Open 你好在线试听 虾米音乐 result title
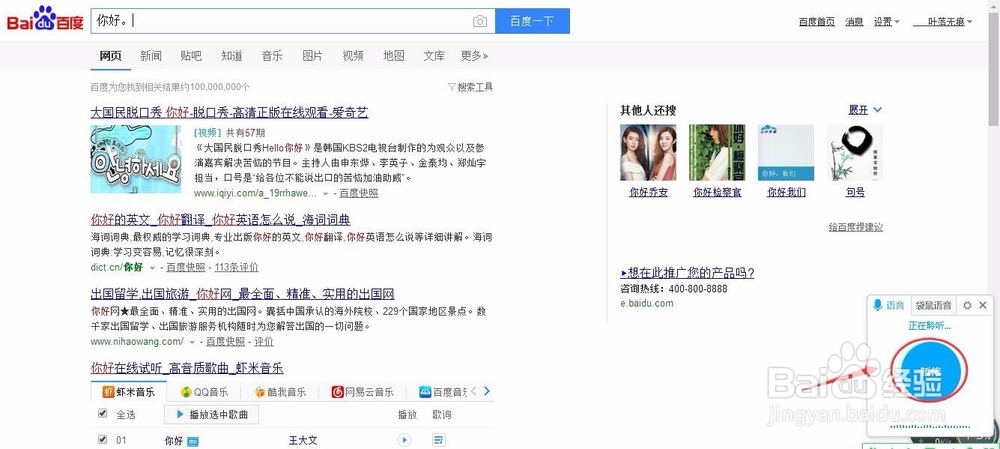 (187, 368)
